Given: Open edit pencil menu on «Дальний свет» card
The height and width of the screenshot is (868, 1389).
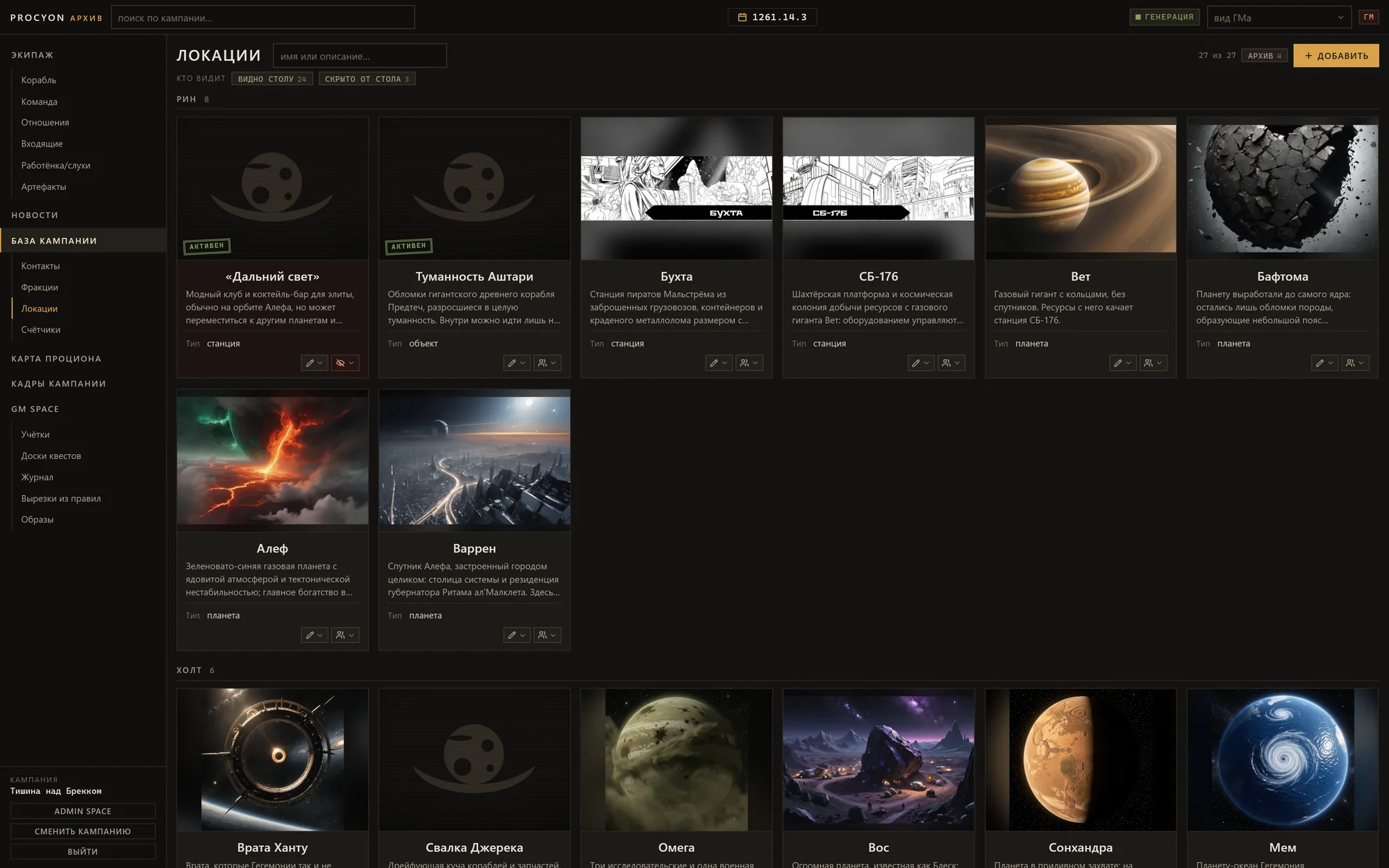Looking at the screenshot, I should coord(315,363).
